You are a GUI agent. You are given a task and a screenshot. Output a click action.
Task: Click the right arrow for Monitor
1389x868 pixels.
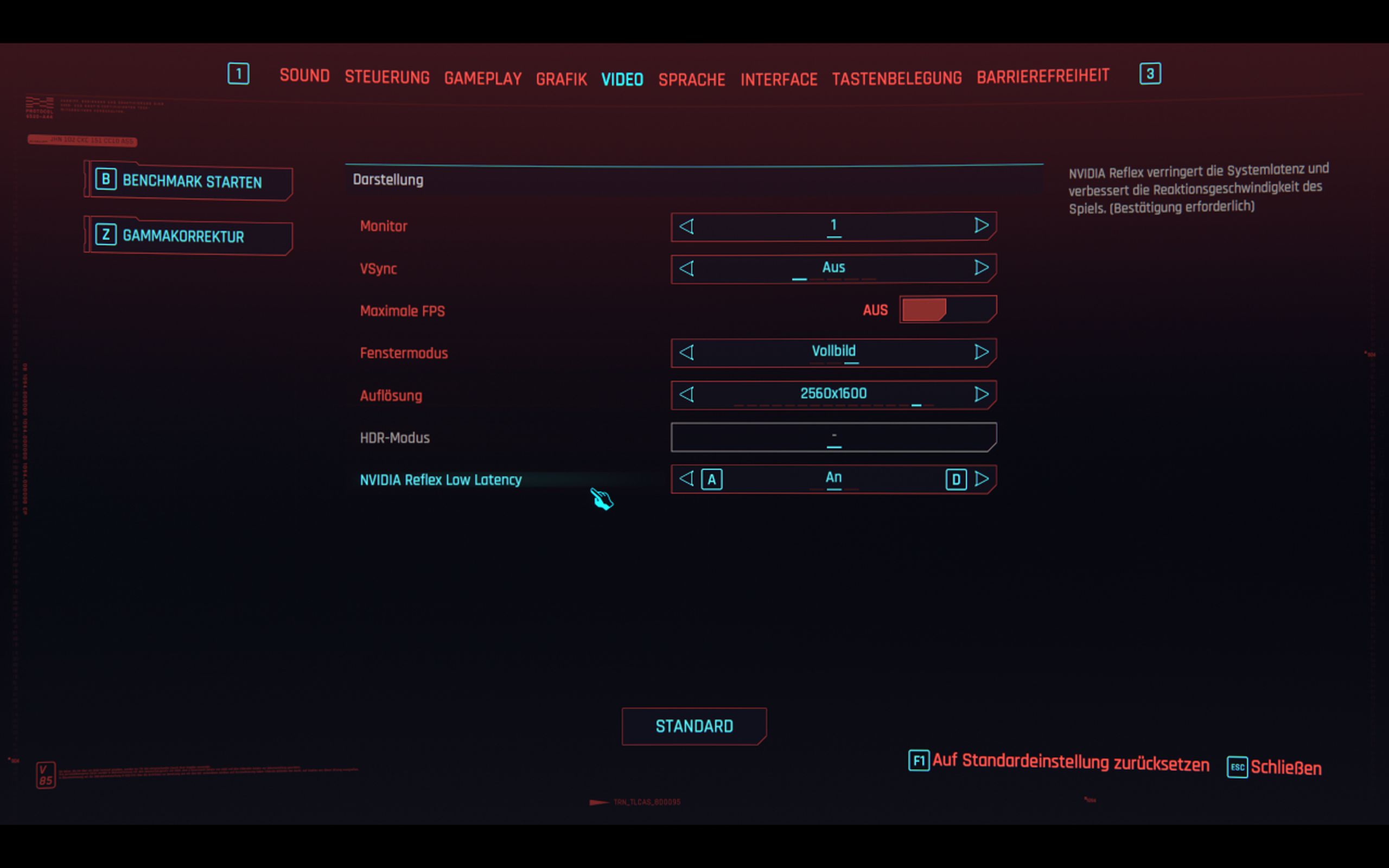click(981, 226)
